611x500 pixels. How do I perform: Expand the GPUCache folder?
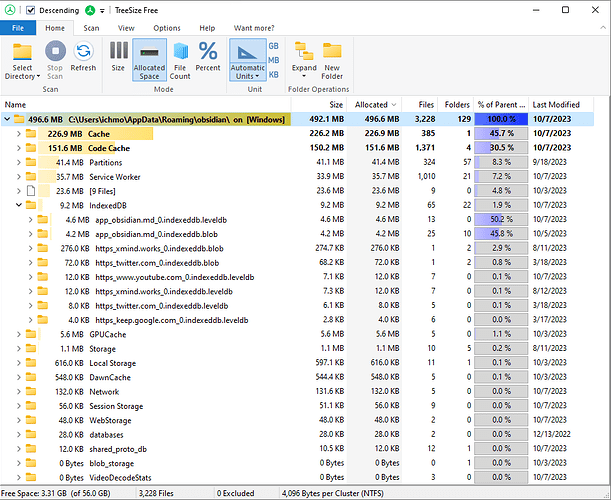[18, 334]
